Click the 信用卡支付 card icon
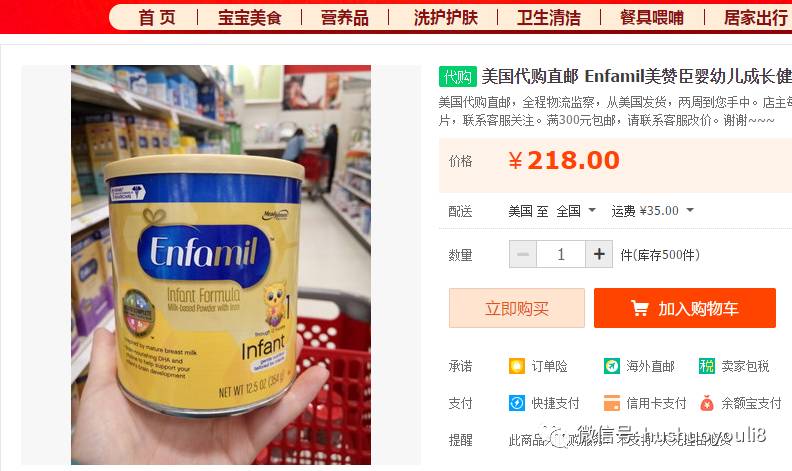Image resolution: width=792 pixels, height=471 pixels. (612, 403)
